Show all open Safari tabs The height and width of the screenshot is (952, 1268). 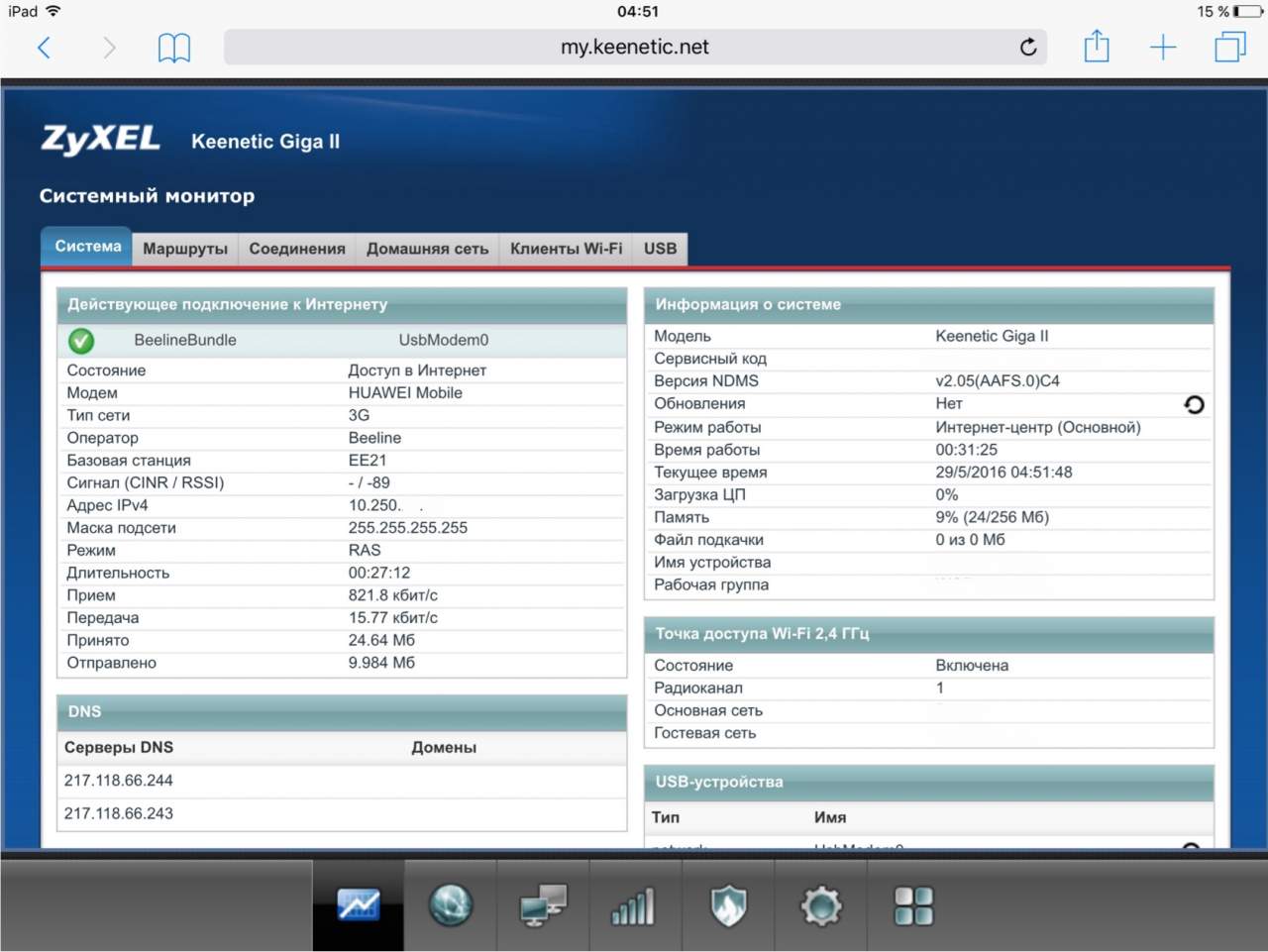pyautogui.click(x=1230, y=48)
